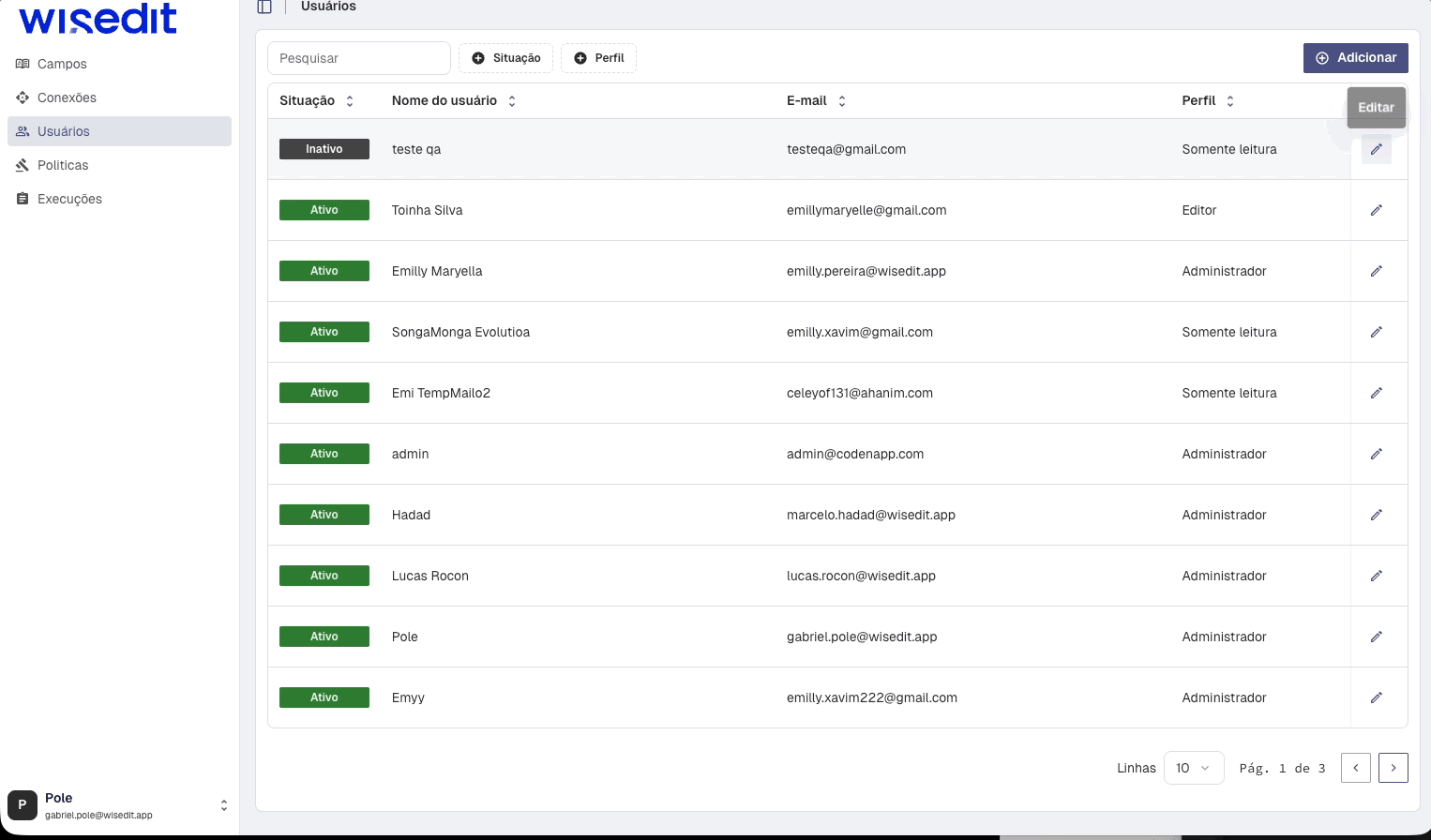
Task: Click the edit pencil for teste qa
Action: click(x=1376, y=149)
